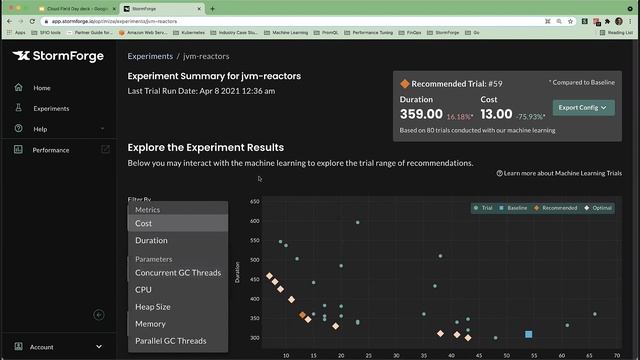The image size is (640, 360).
Task: Open Amazon Web Services bookmark
Action: click(x=143, y=33)
